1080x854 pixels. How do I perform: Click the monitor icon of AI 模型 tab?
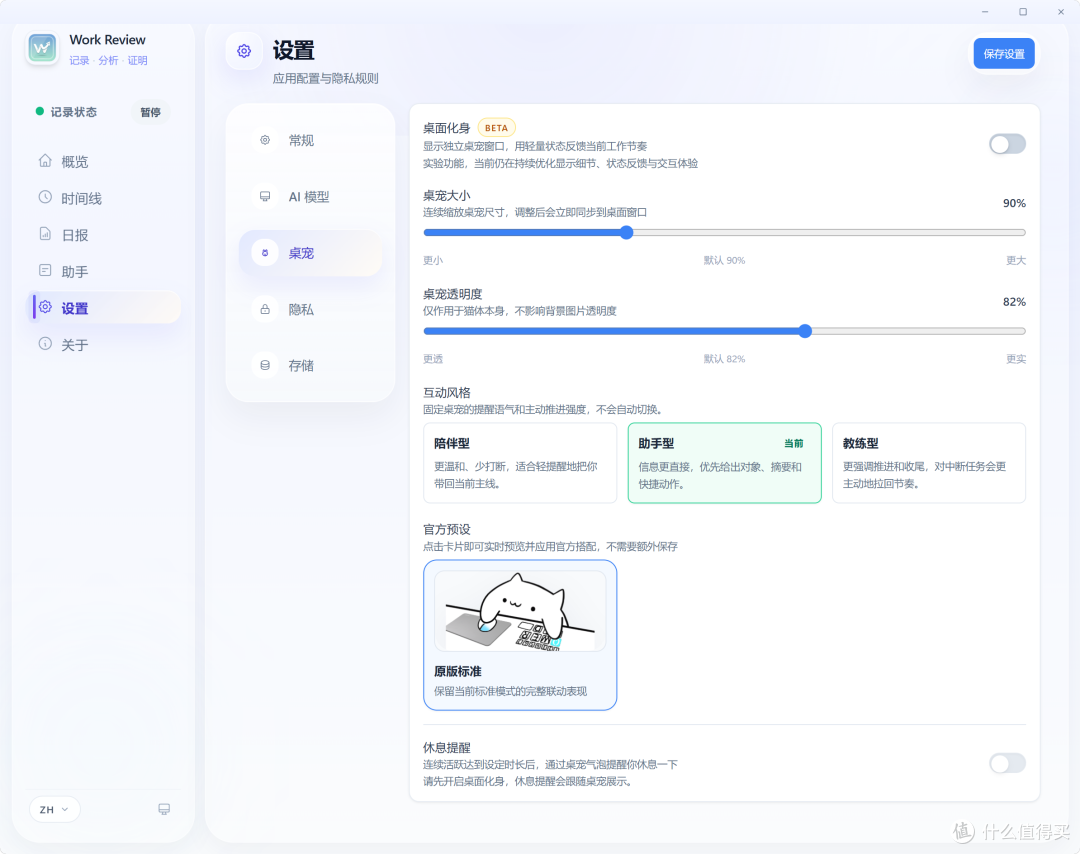265,196
